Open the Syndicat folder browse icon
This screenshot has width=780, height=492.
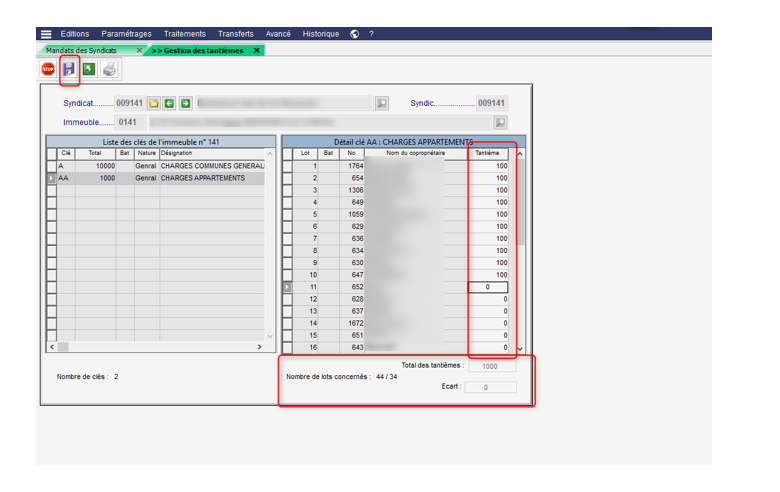pyautogui.click(x=154, y=103)
